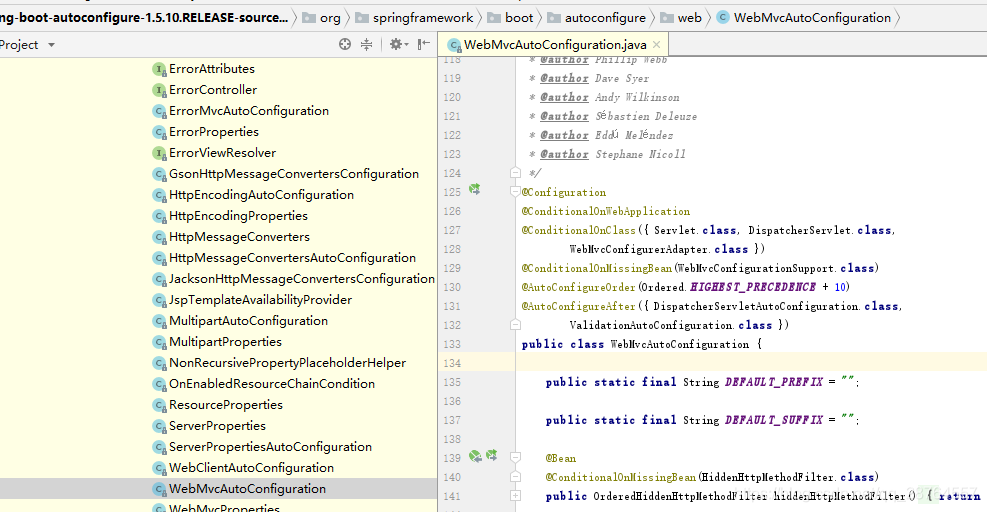The height and width of the screenshot is (512, 987).
Task: Click the second Spring gutter icon on line 139
Action: [492, 455]
